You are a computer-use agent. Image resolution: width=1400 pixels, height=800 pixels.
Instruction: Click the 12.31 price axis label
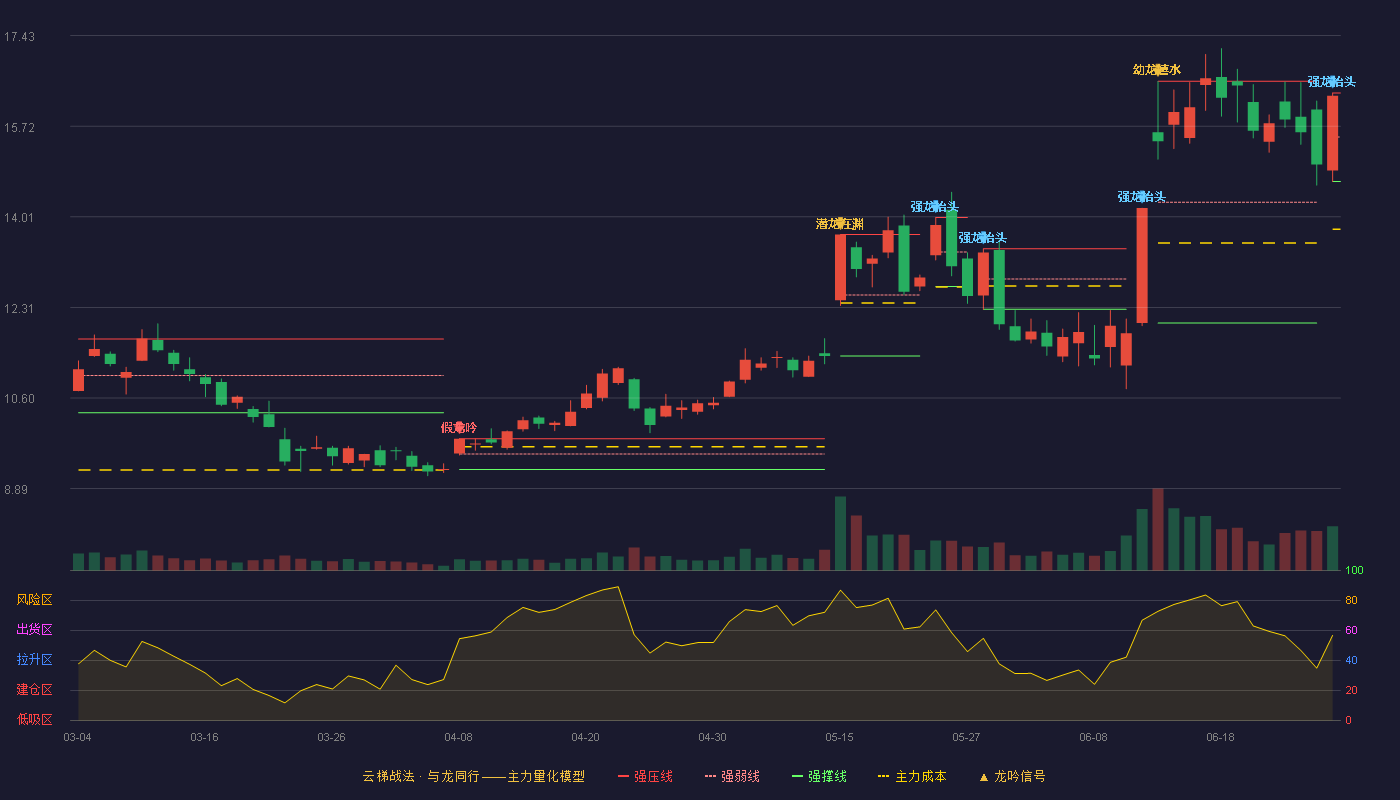[19, 309]
